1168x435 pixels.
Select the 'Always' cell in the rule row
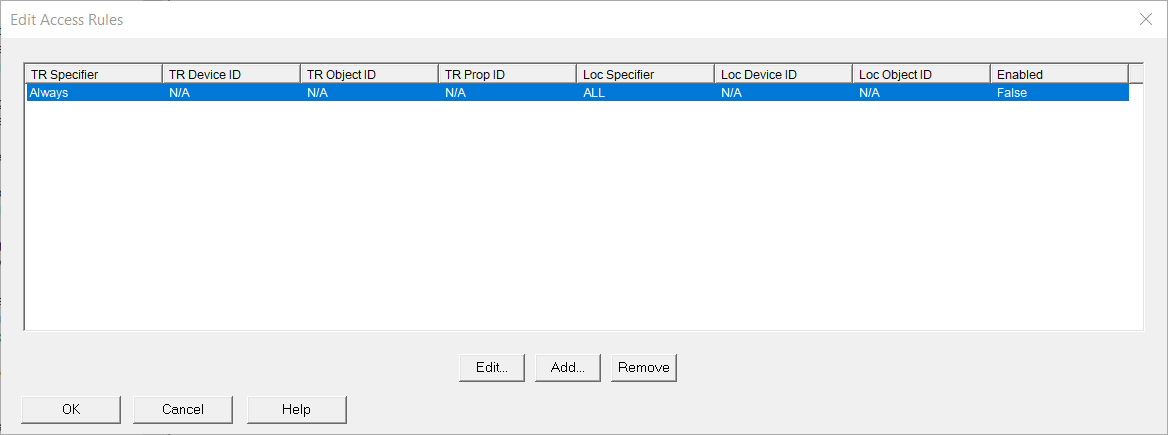point(48,92)
